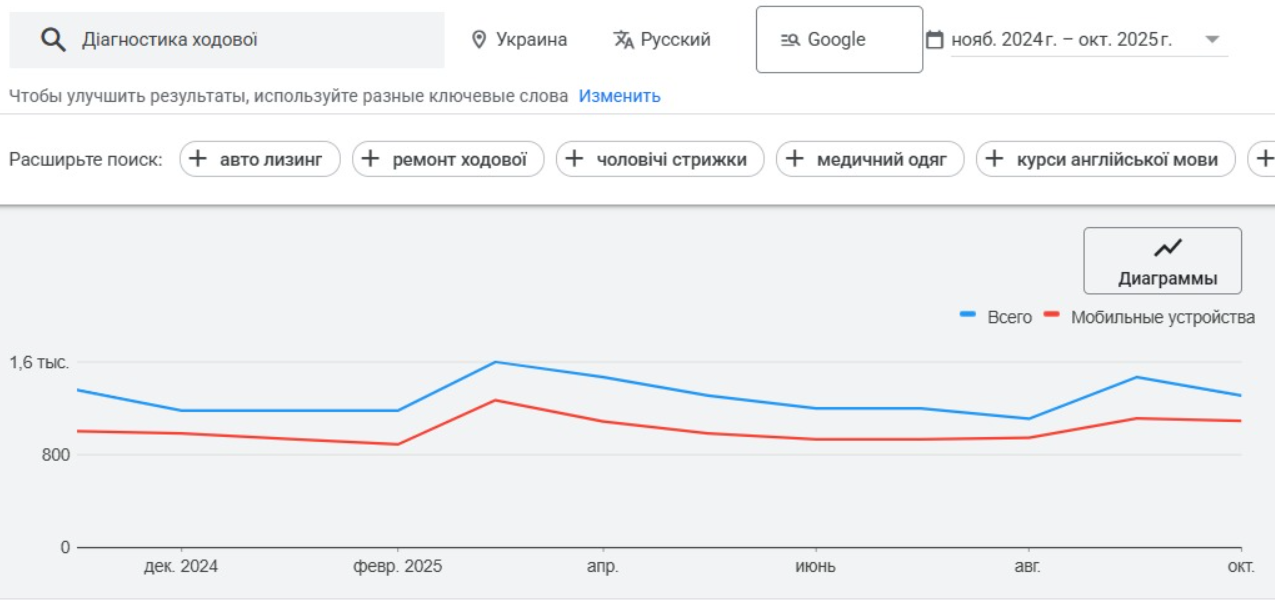Add чоловічі стрижки keyword suggestion

660,159
